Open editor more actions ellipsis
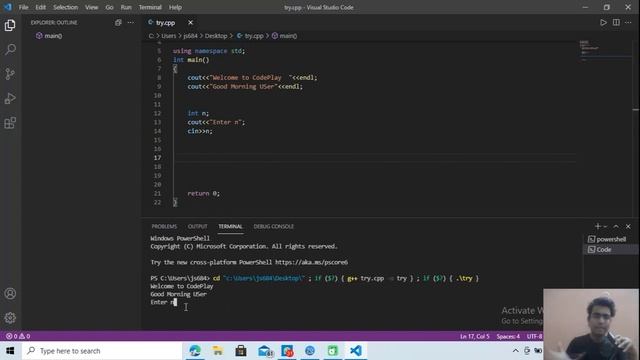The width and height of the screenshot is (640, 360). [628, 22]
